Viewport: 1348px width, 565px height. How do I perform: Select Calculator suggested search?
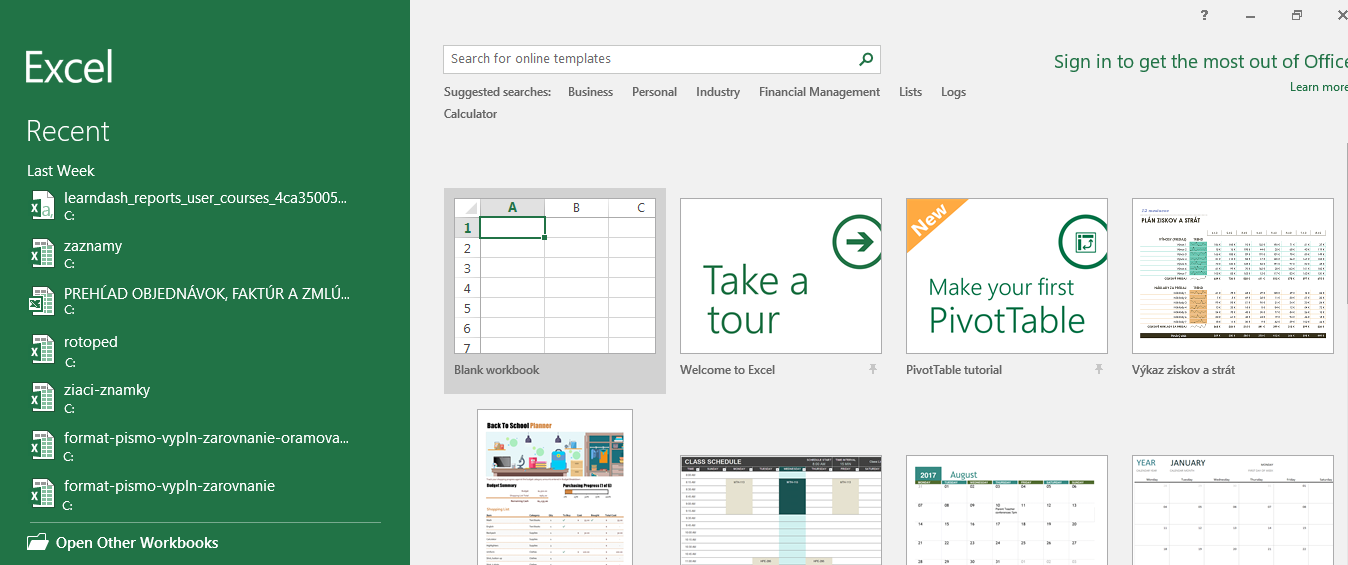[x=470, y=114]
